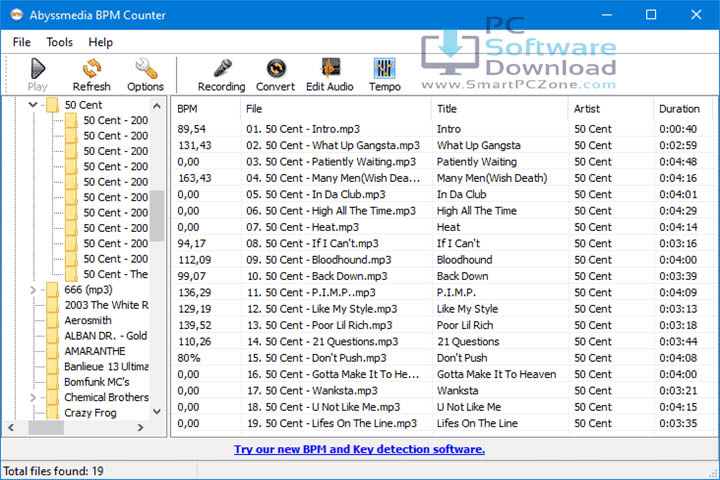Click the Refresh toolbar icon
Image resolution: width=720 pixels, height=480 pixels.
(92, 68)
